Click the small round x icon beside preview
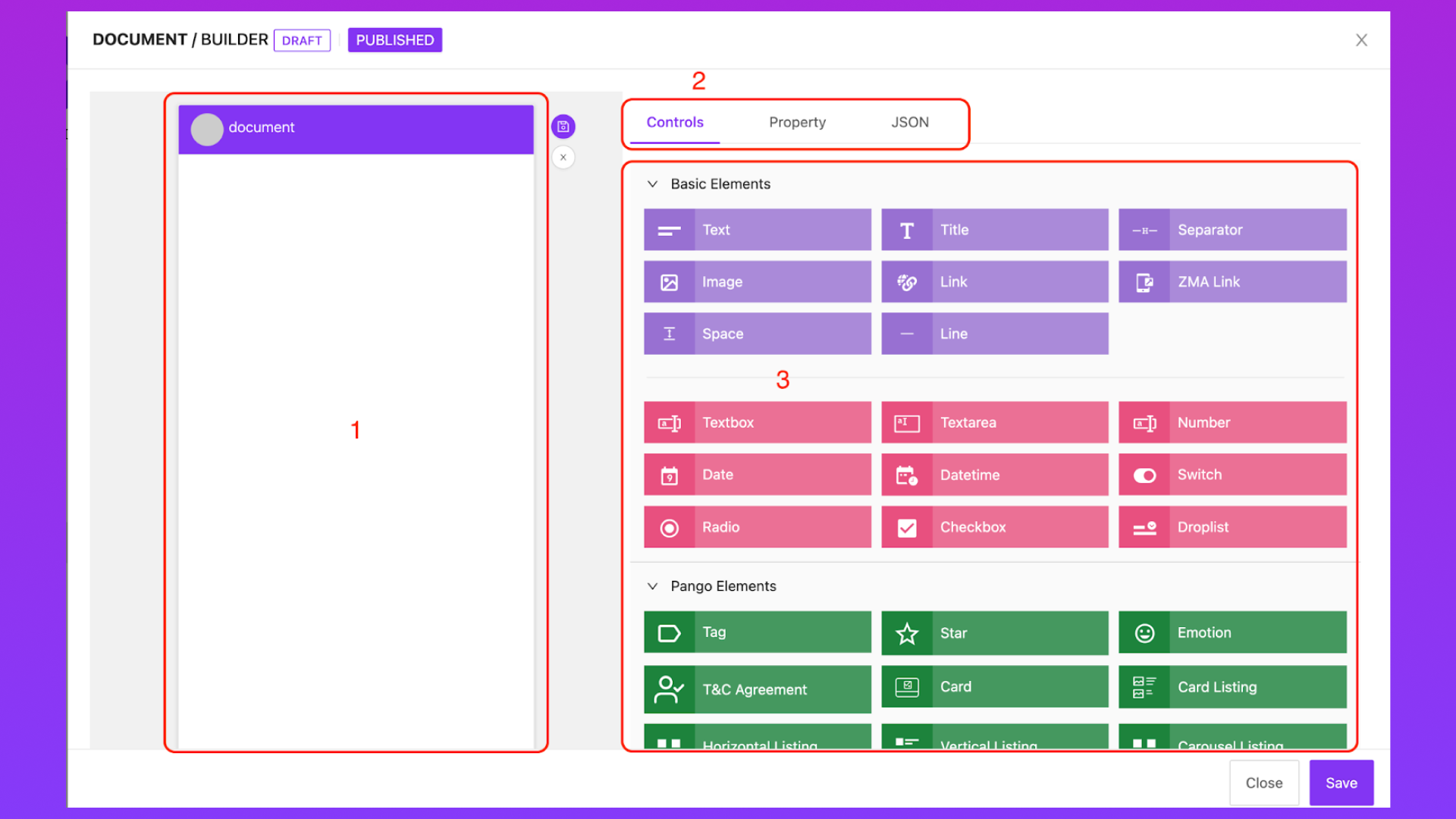Viewport: 1456px width, 819px height. pos(563,158)
